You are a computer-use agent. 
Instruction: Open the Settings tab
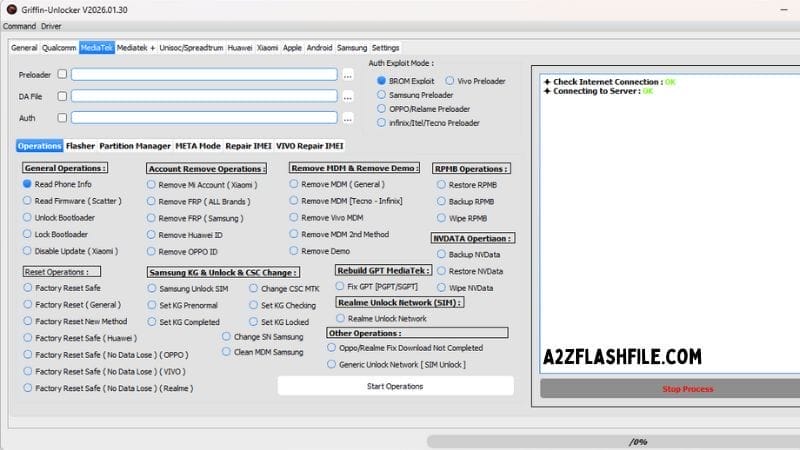point(385,47)
